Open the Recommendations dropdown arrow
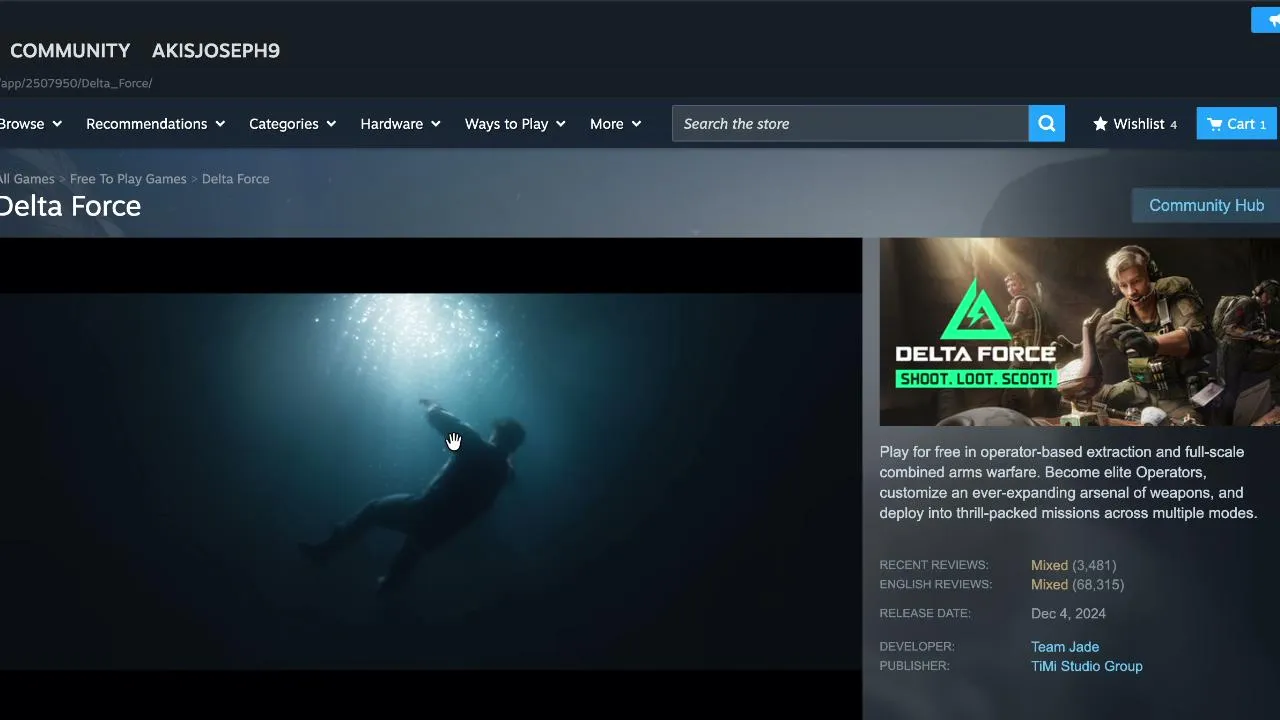The image size is (1280, 720). (220, 124)
